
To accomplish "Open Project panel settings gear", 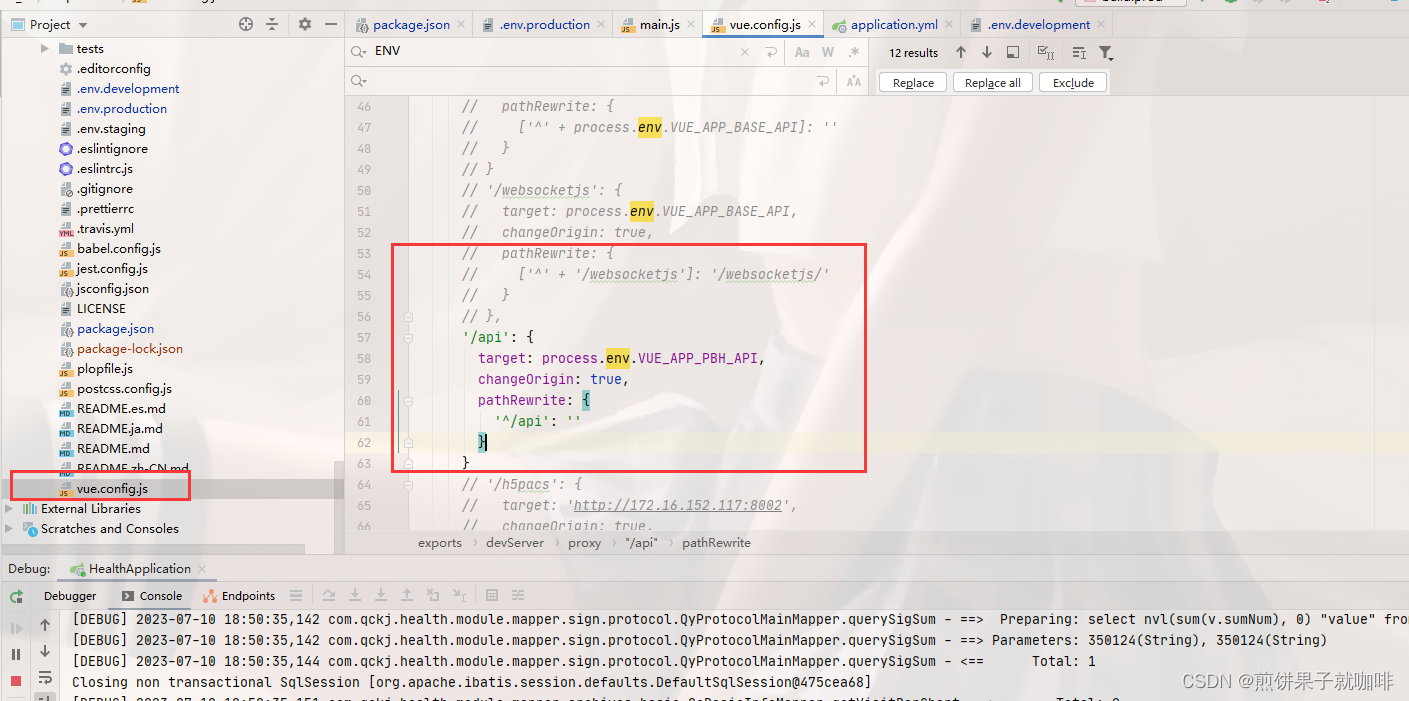I will pyautogui.click(x=305, y=24).
